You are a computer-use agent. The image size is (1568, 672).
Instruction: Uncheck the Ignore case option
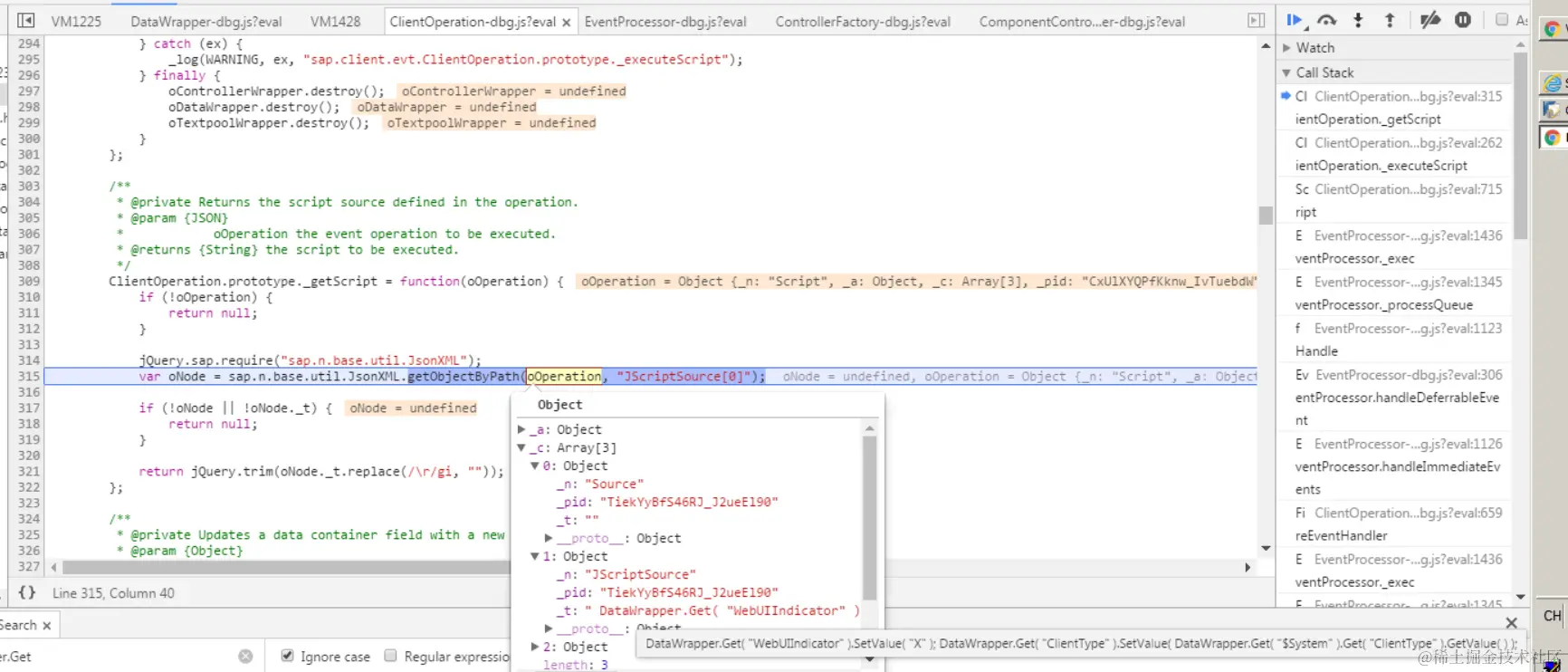pos(287,656)
